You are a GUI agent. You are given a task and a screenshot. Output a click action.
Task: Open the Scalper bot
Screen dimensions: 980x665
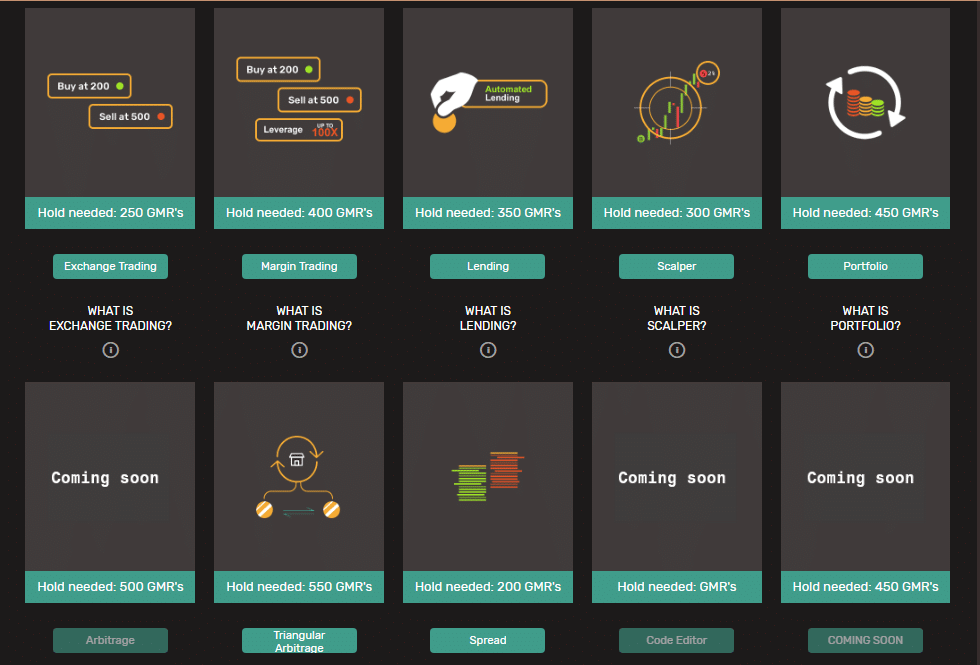pyautogui.click(x=677, y=266)
